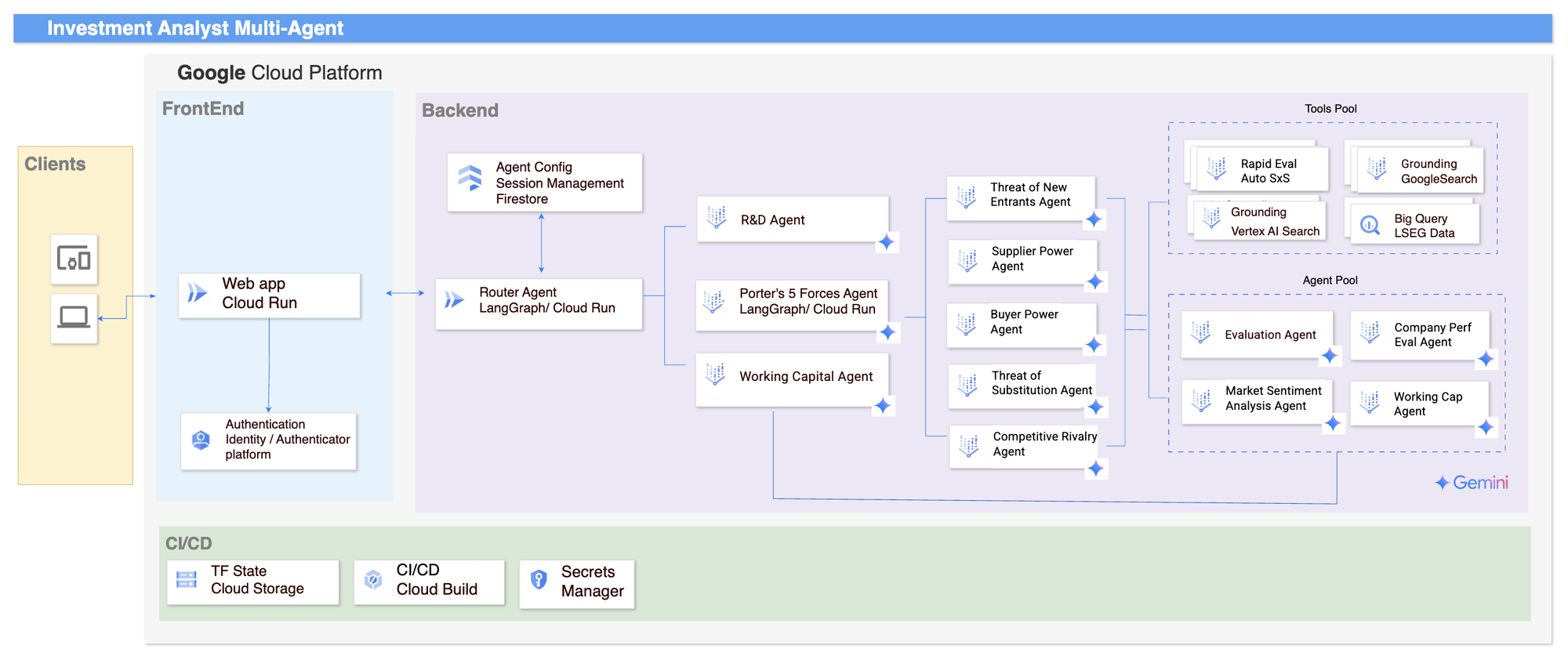Click the Authentication Identity platform shield icon

coord(201,440)
